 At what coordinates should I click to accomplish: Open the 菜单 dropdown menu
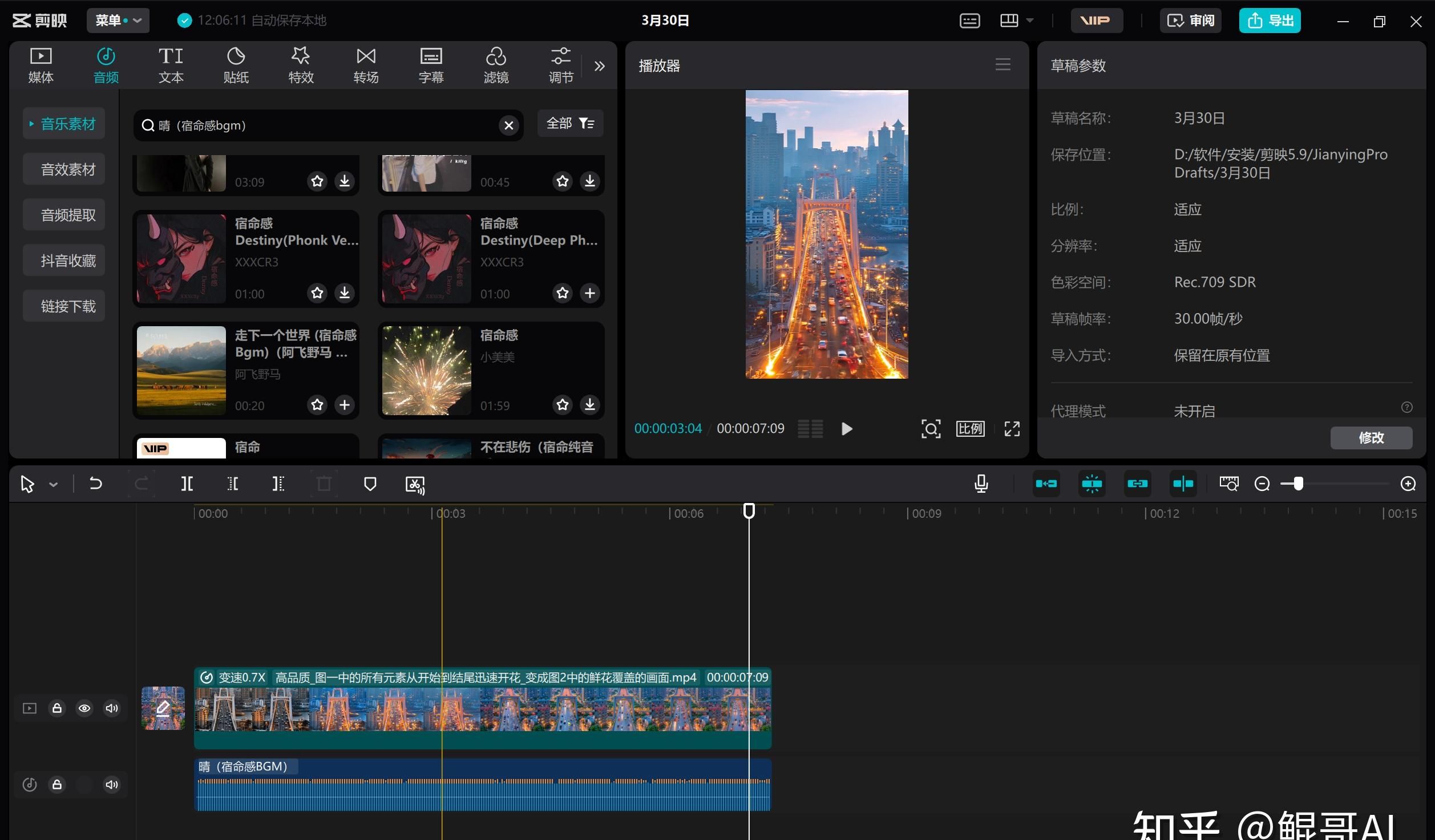118,21
